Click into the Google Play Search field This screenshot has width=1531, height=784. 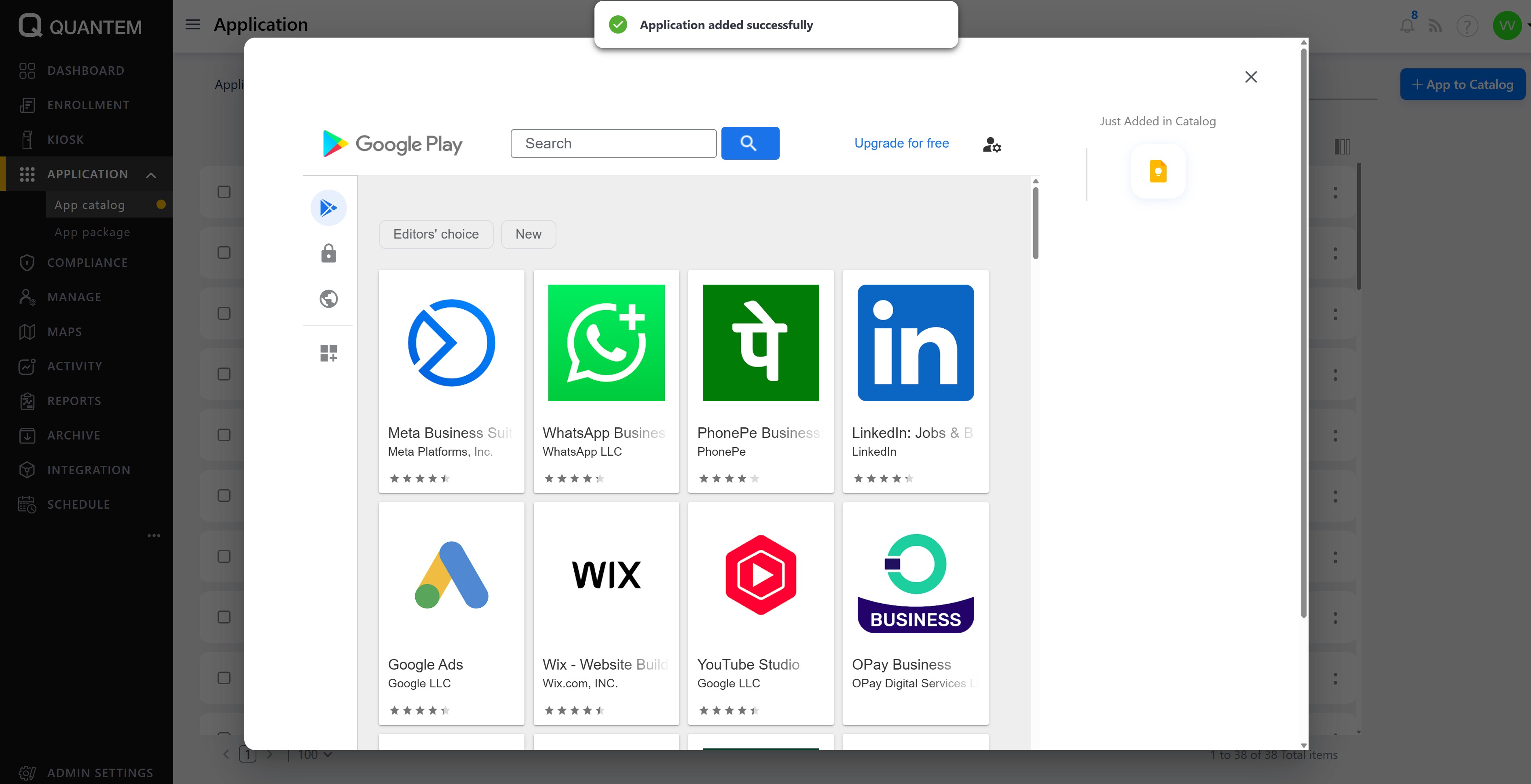(613, 143)
